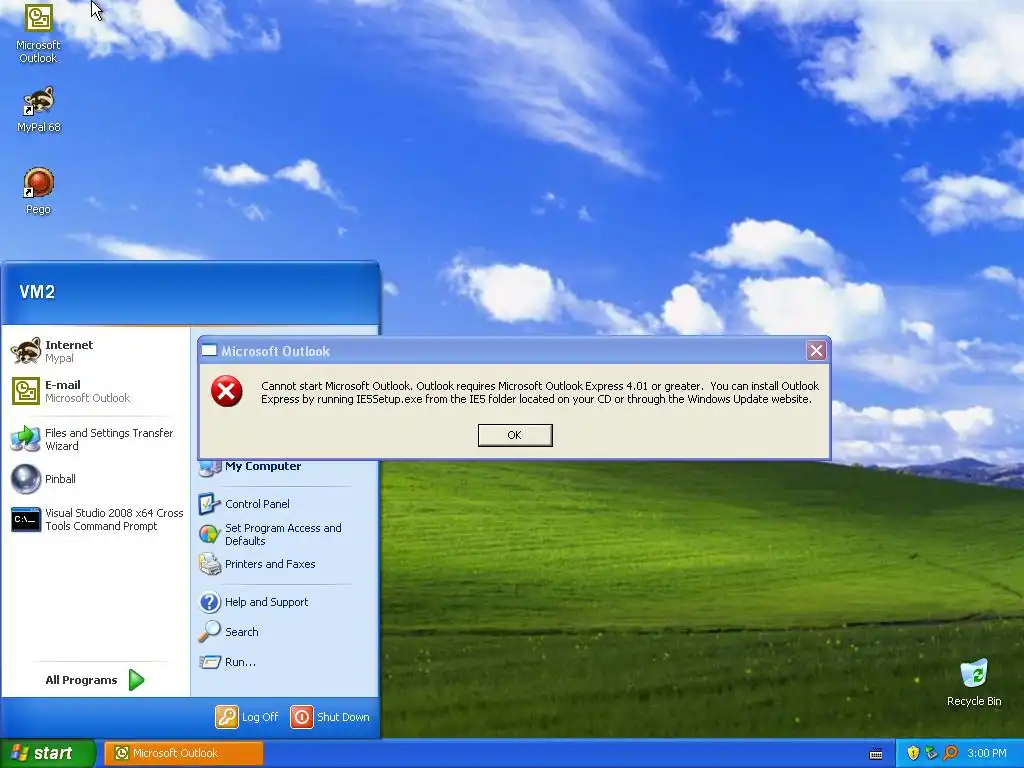The height and width of the screenshot is (768, 1024).
Task: Click the command prompt icon for Visual Studio
Action: point(26,519)
